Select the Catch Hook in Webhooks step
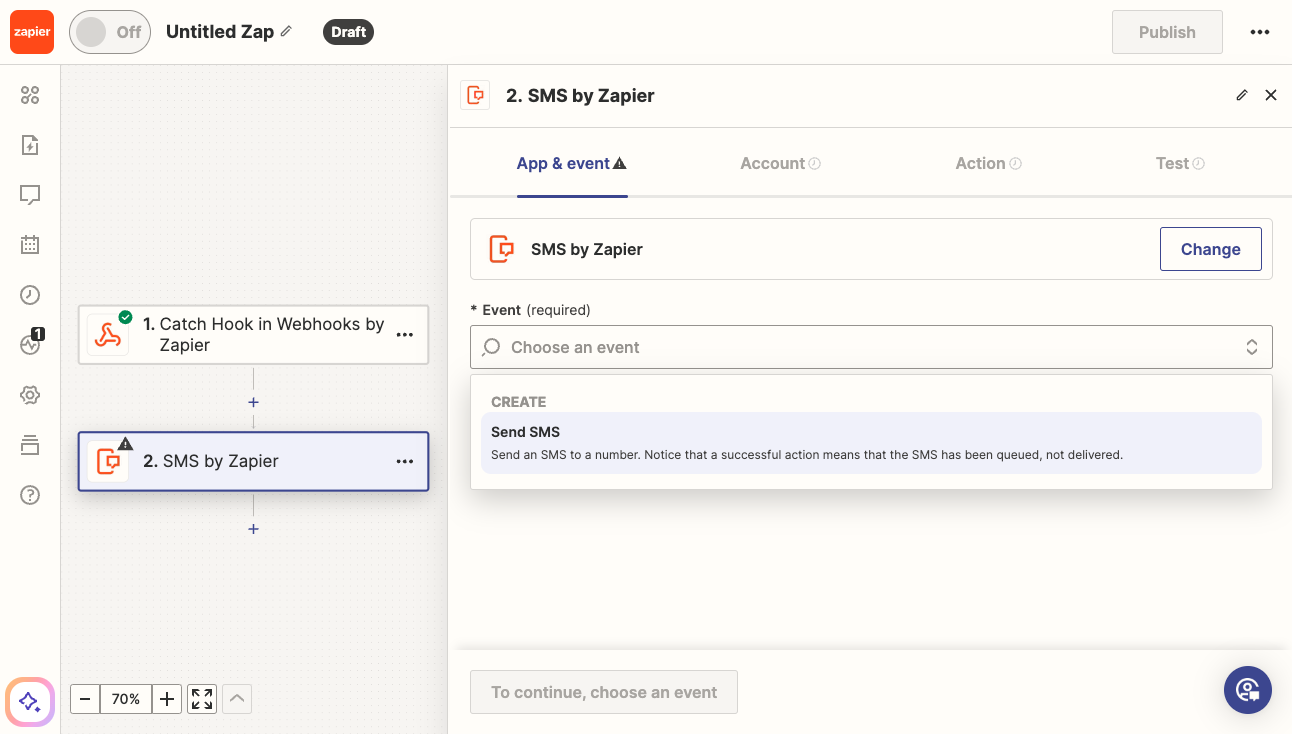 253,334
